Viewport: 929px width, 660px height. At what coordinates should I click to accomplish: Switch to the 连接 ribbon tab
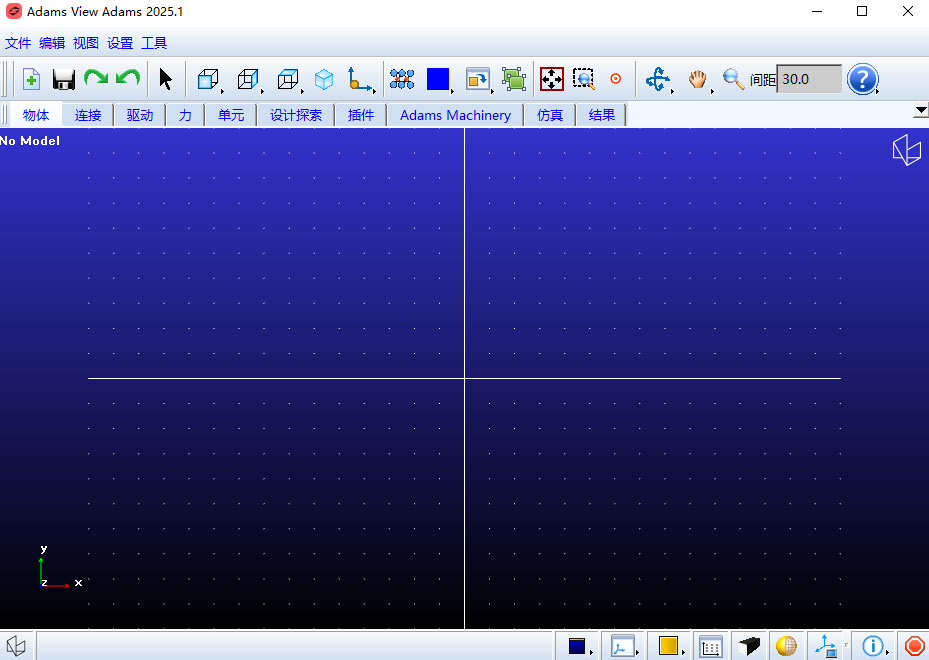click(x=88, y=115)
